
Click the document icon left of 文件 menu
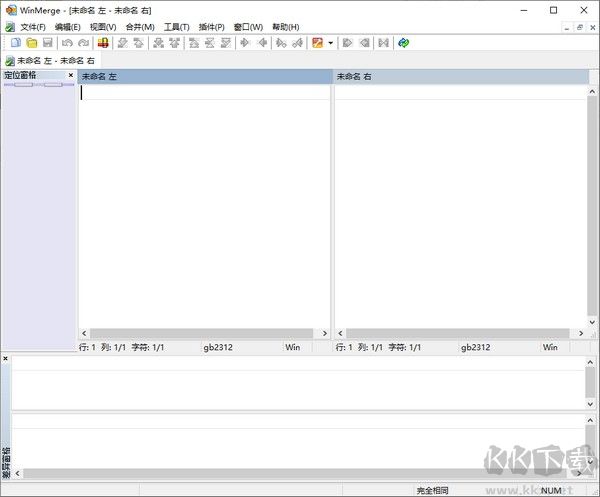10,27
